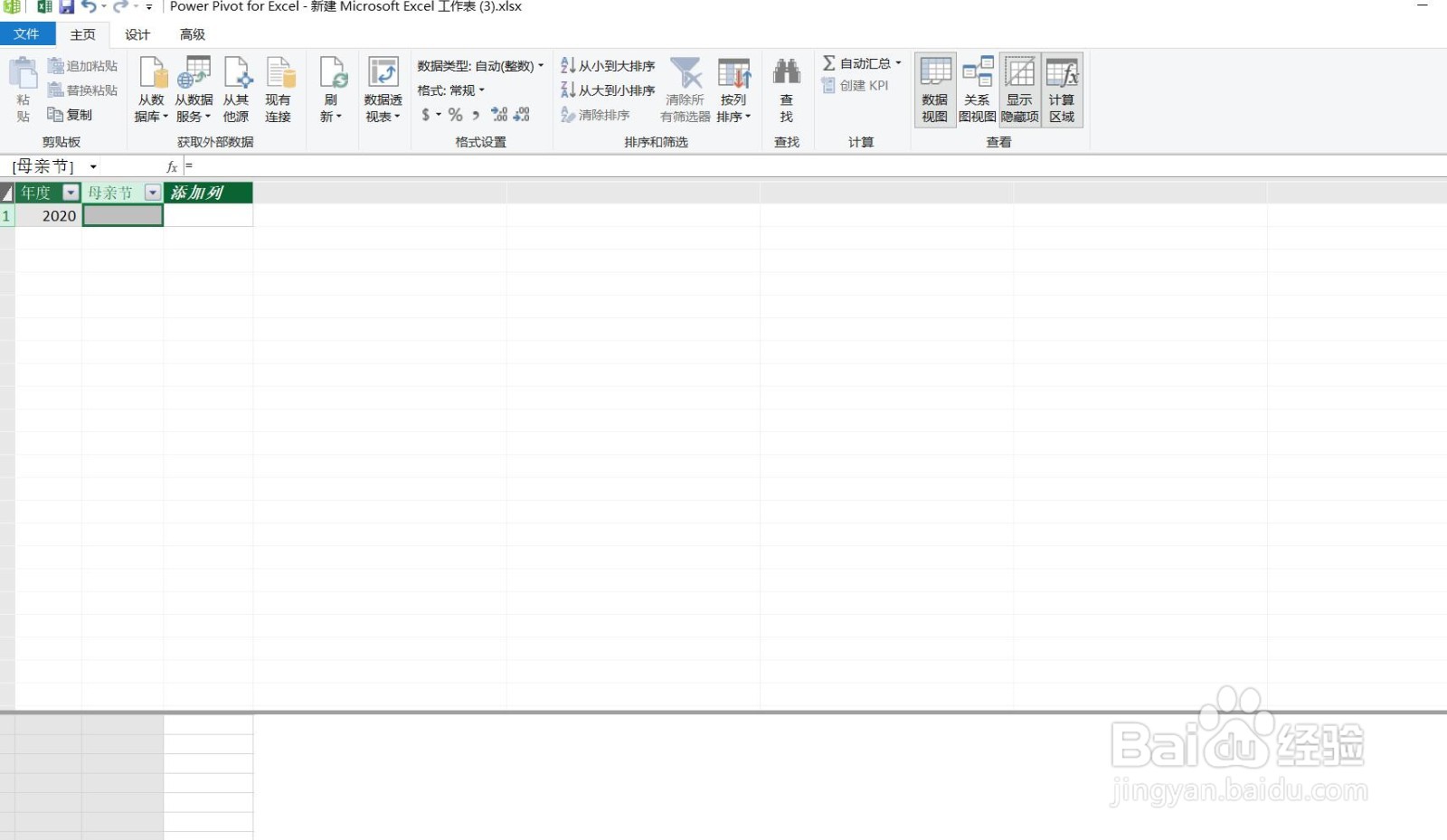Screen dimensions: 1447x840
Task: Sort 从大到小排序 (largest to smallest)
Action: pyautogui.click(x=608, y=90)
